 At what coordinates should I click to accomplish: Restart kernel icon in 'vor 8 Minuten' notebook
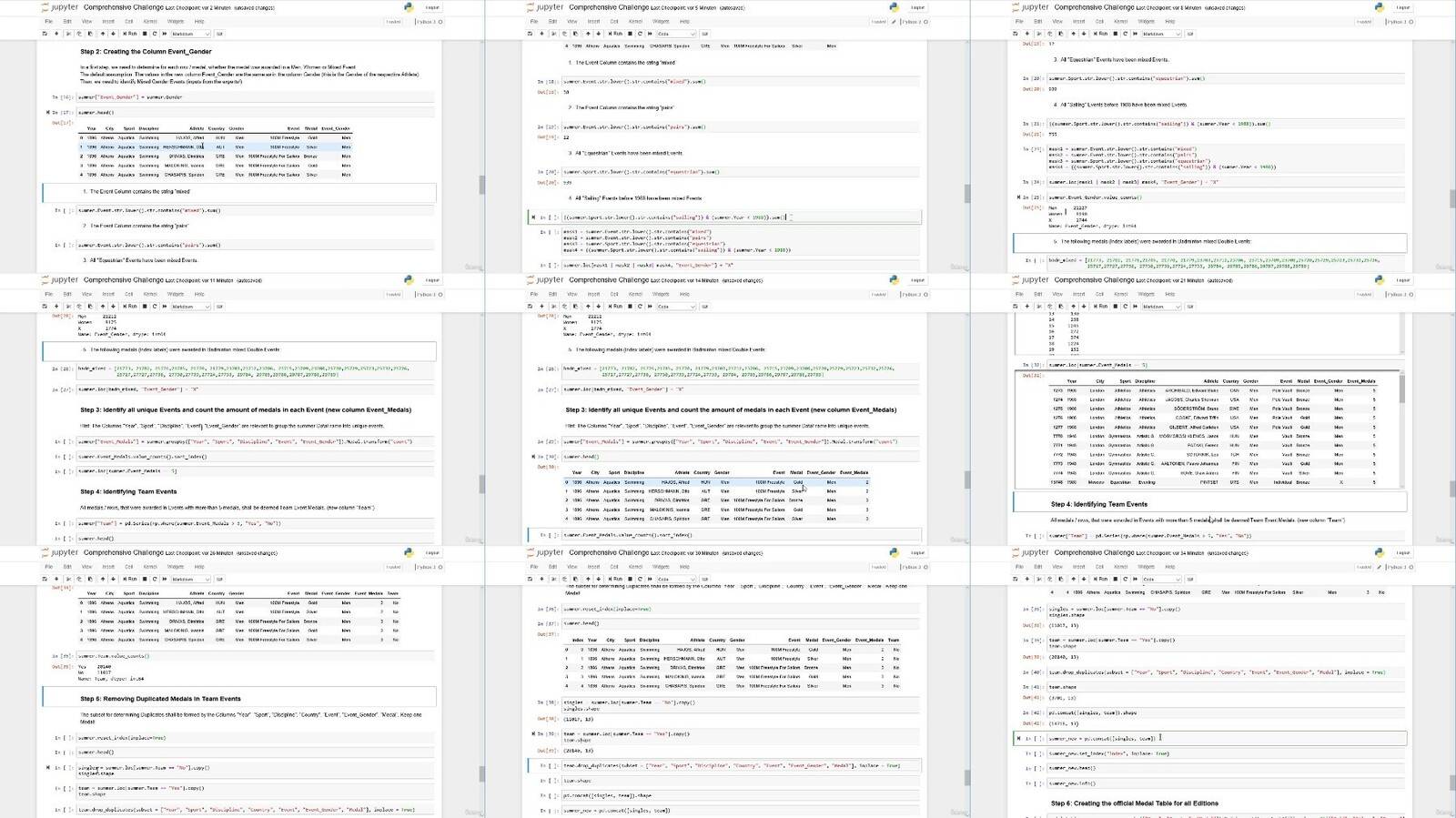coord(1125,34)
